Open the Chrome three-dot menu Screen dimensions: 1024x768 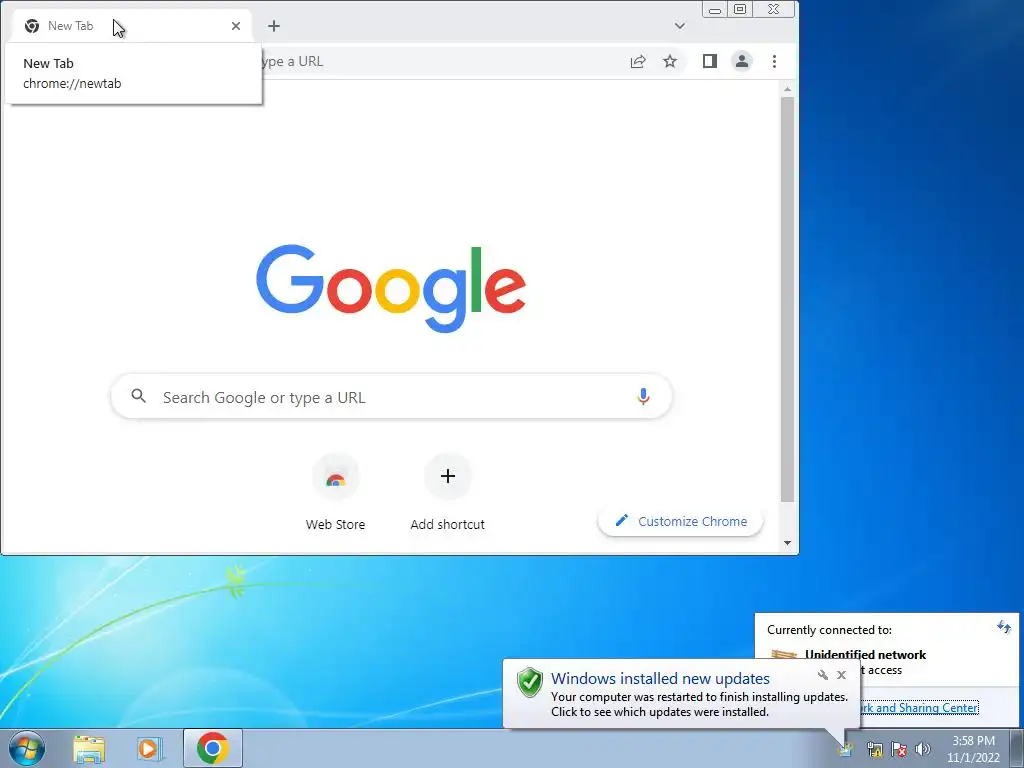pyautogui.click(x=775, y=61)
